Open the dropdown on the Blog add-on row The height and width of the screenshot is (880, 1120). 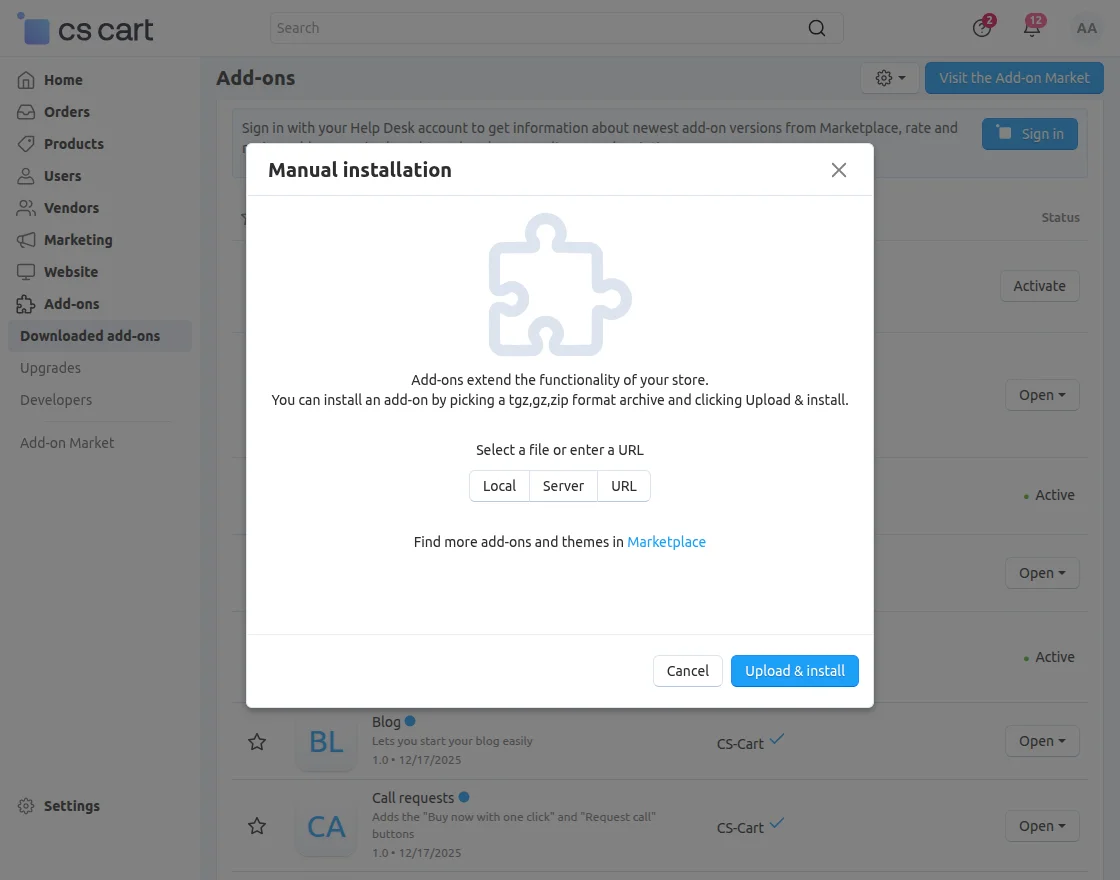tap(1042, 741)
